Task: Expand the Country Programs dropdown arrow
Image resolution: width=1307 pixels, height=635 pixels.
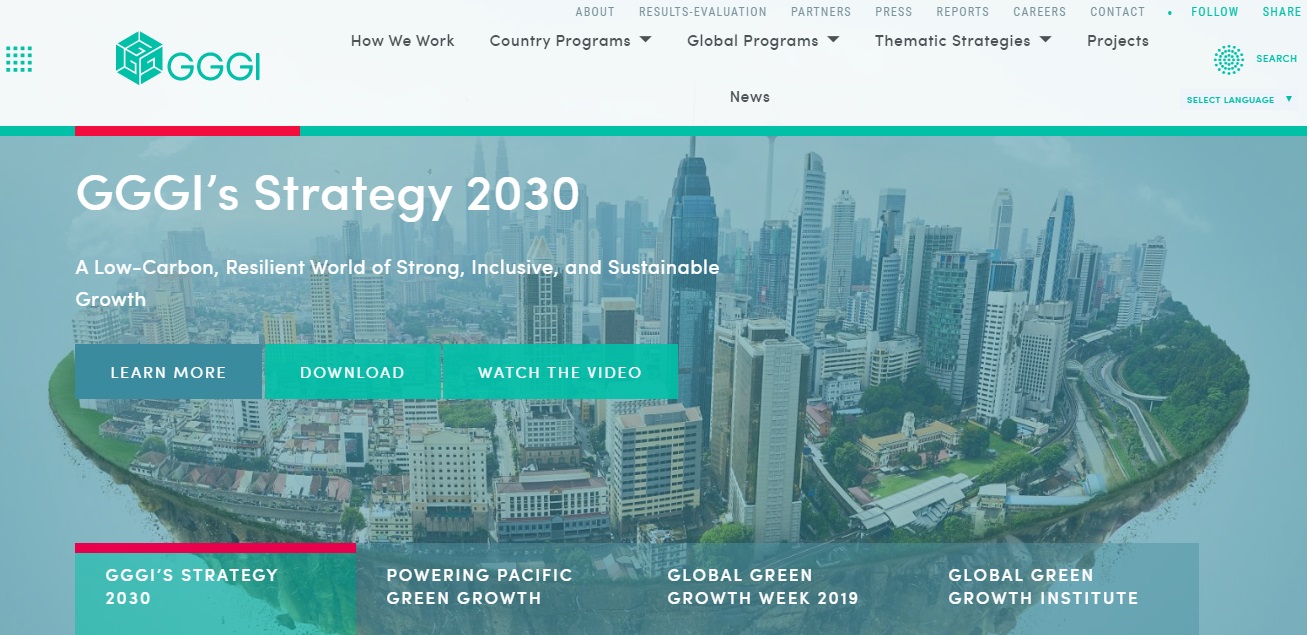Action: (x=645, y=40)
